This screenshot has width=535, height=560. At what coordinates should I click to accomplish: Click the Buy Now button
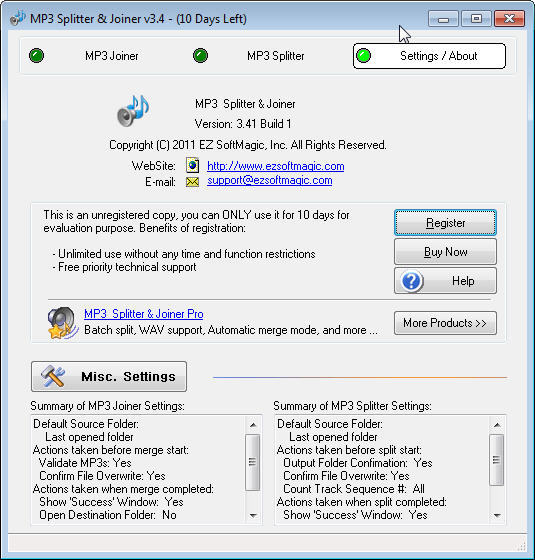pyautogui.click(x=445, y=252)
